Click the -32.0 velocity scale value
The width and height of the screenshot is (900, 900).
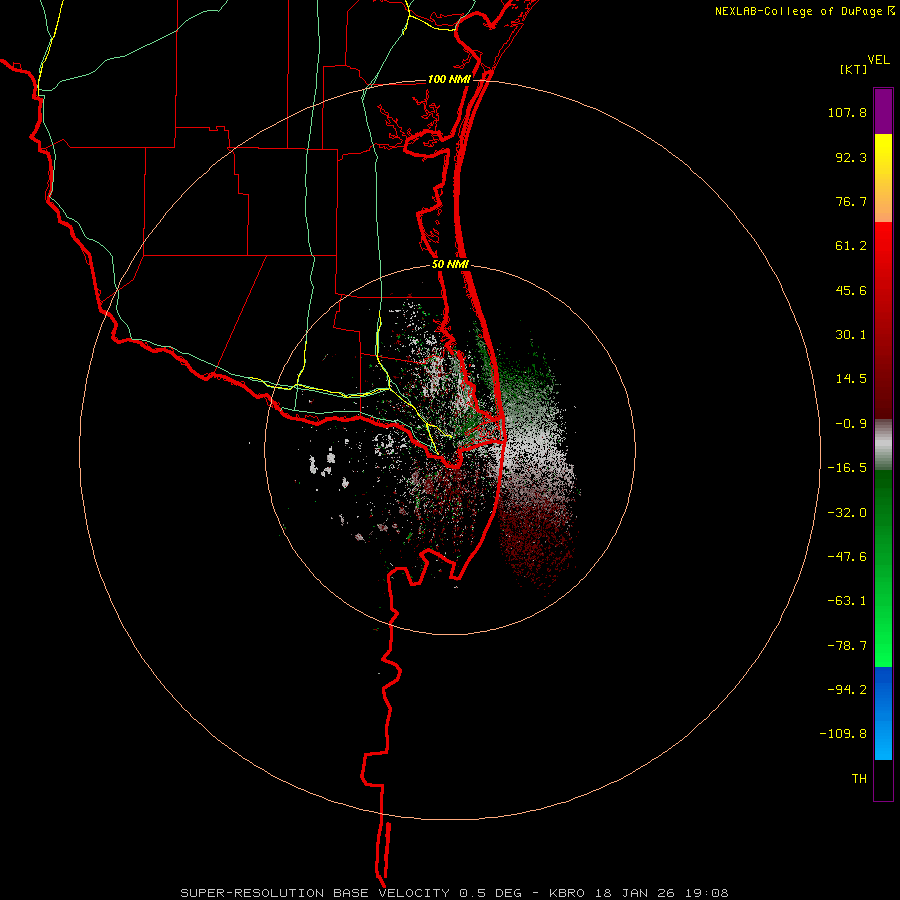point(847,513)
